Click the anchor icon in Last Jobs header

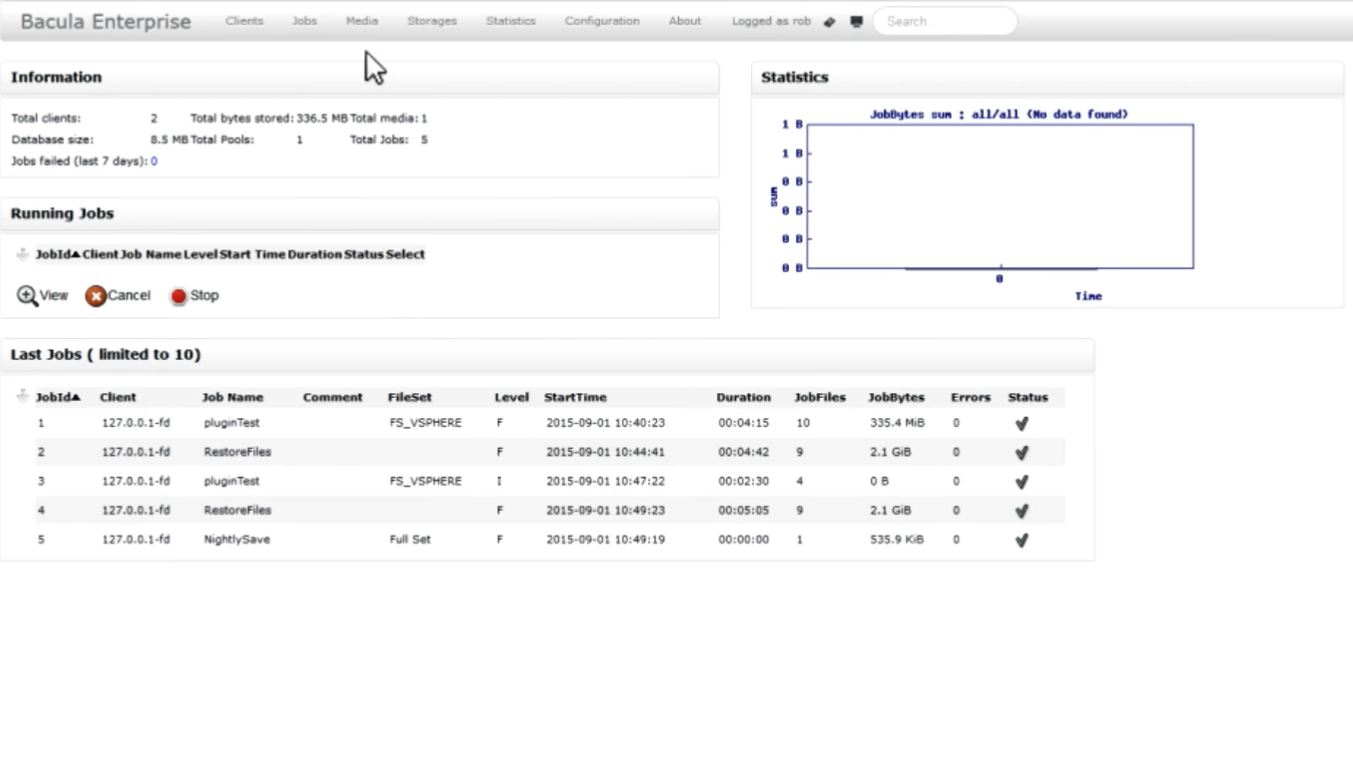click(22, 397)
